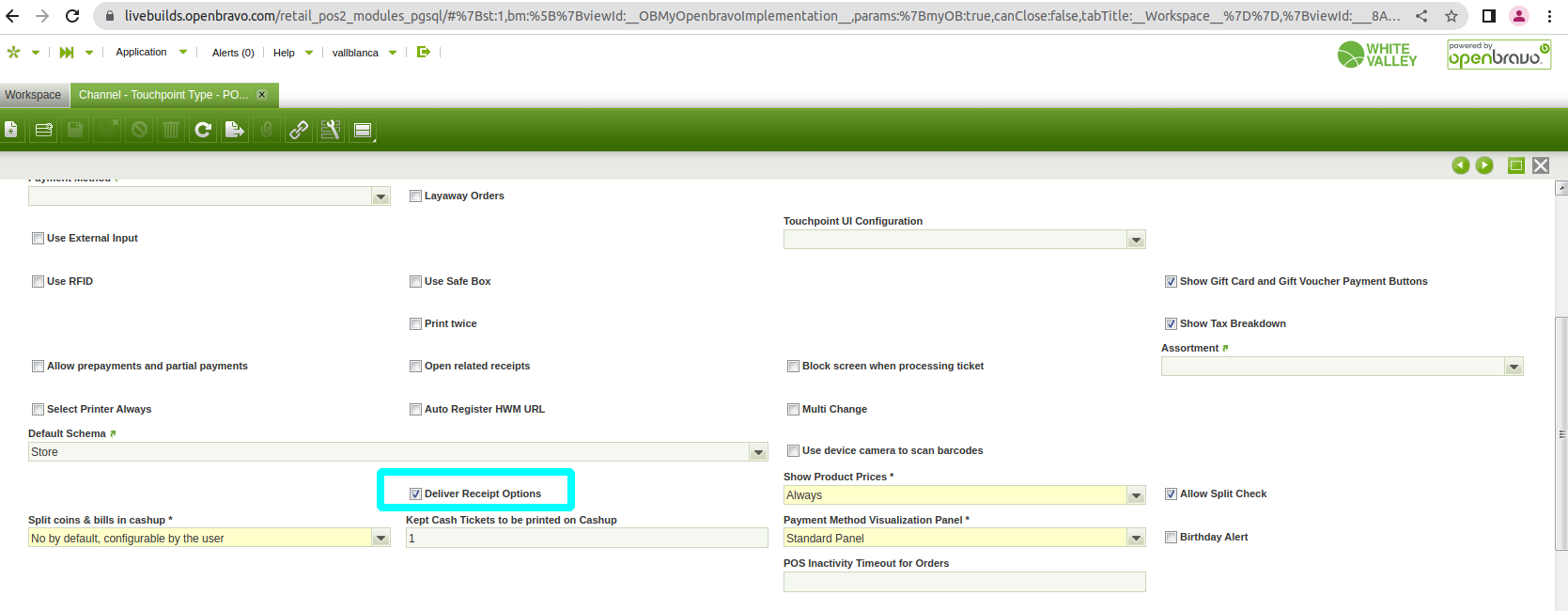The height and width of the screenshot is (611, 1568).
Task: Switch to the Workspace tab
Action: click(33, 95)
